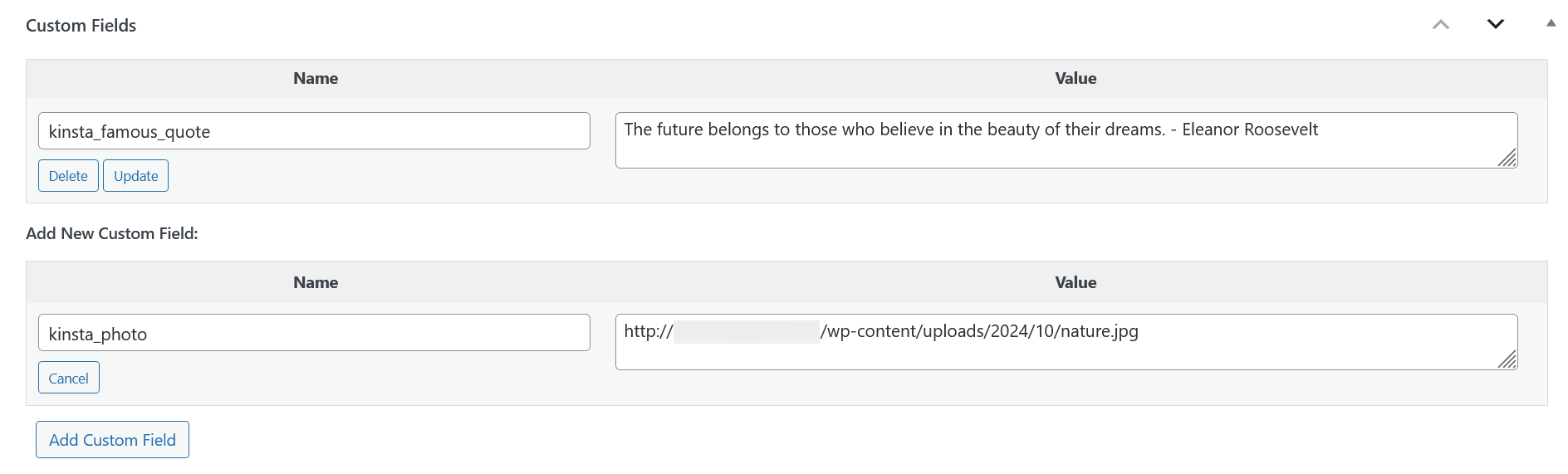
Task: Click the redacted domain portion of the URL
Action: [x=746, y=332]
